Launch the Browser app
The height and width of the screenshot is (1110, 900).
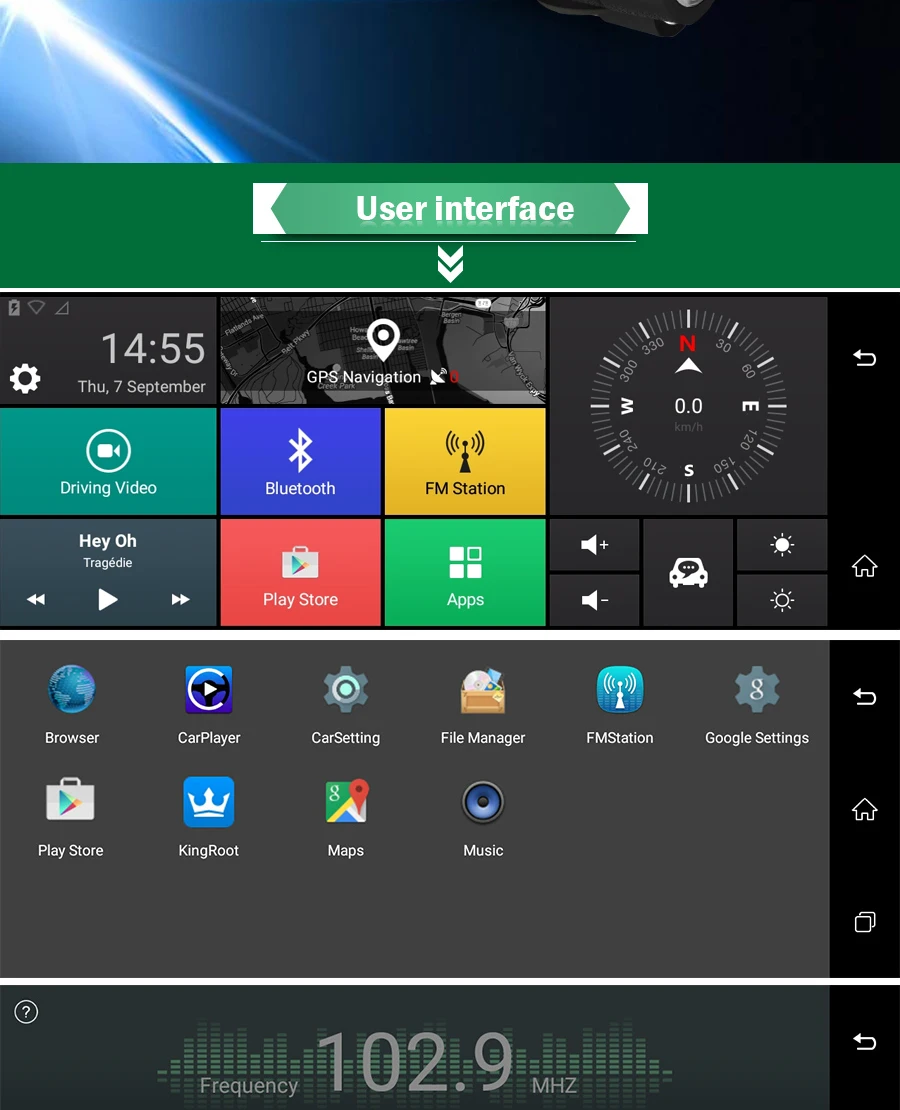tap(72, 705)
